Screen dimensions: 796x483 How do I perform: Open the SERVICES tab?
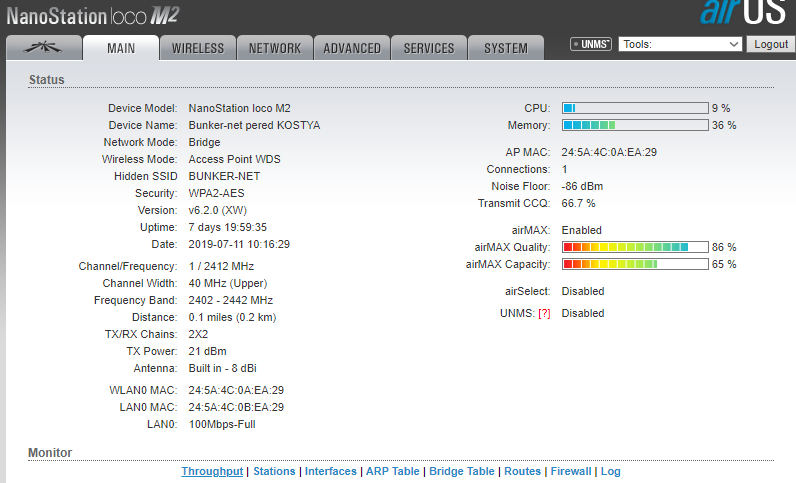tap(429, 48)
